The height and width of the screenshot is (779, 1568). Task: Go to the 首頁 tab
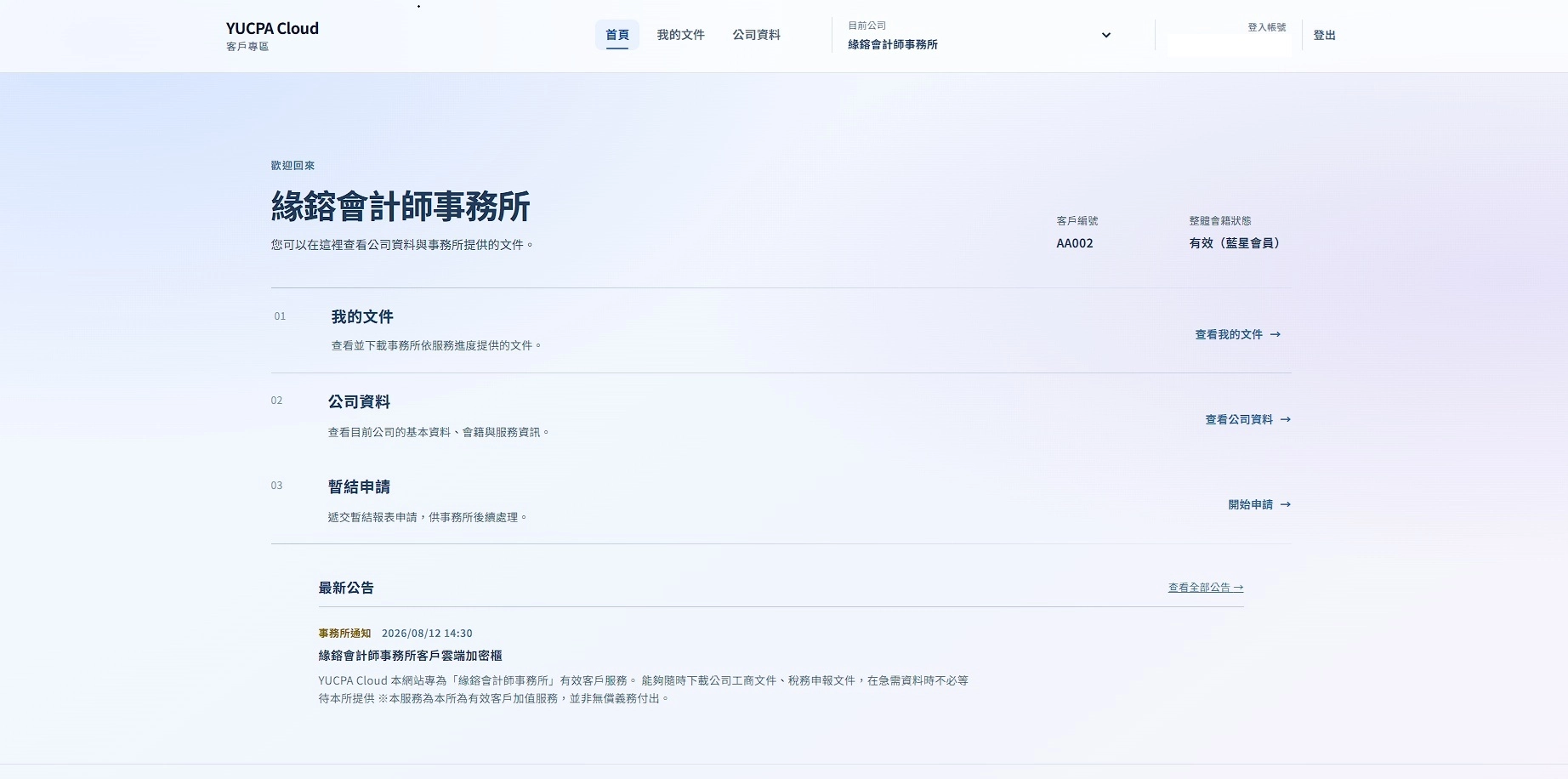[x=617, y=35]
